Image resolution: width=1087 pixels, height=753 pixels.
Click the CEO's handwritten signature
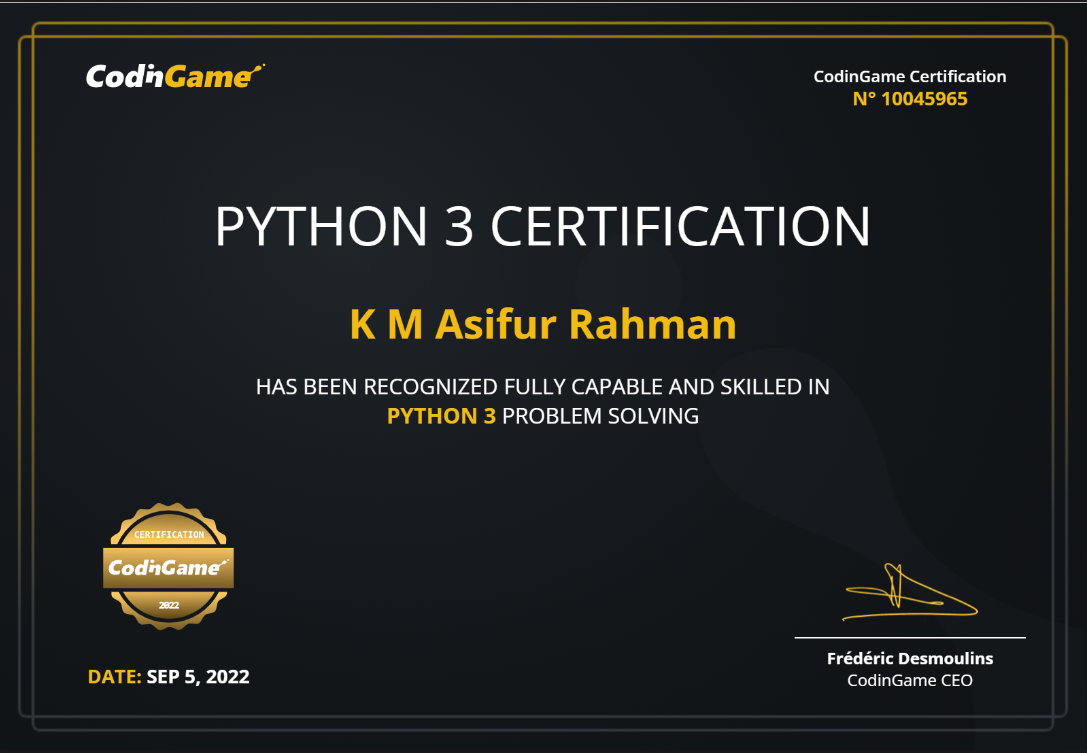click(x=910, y=591)
